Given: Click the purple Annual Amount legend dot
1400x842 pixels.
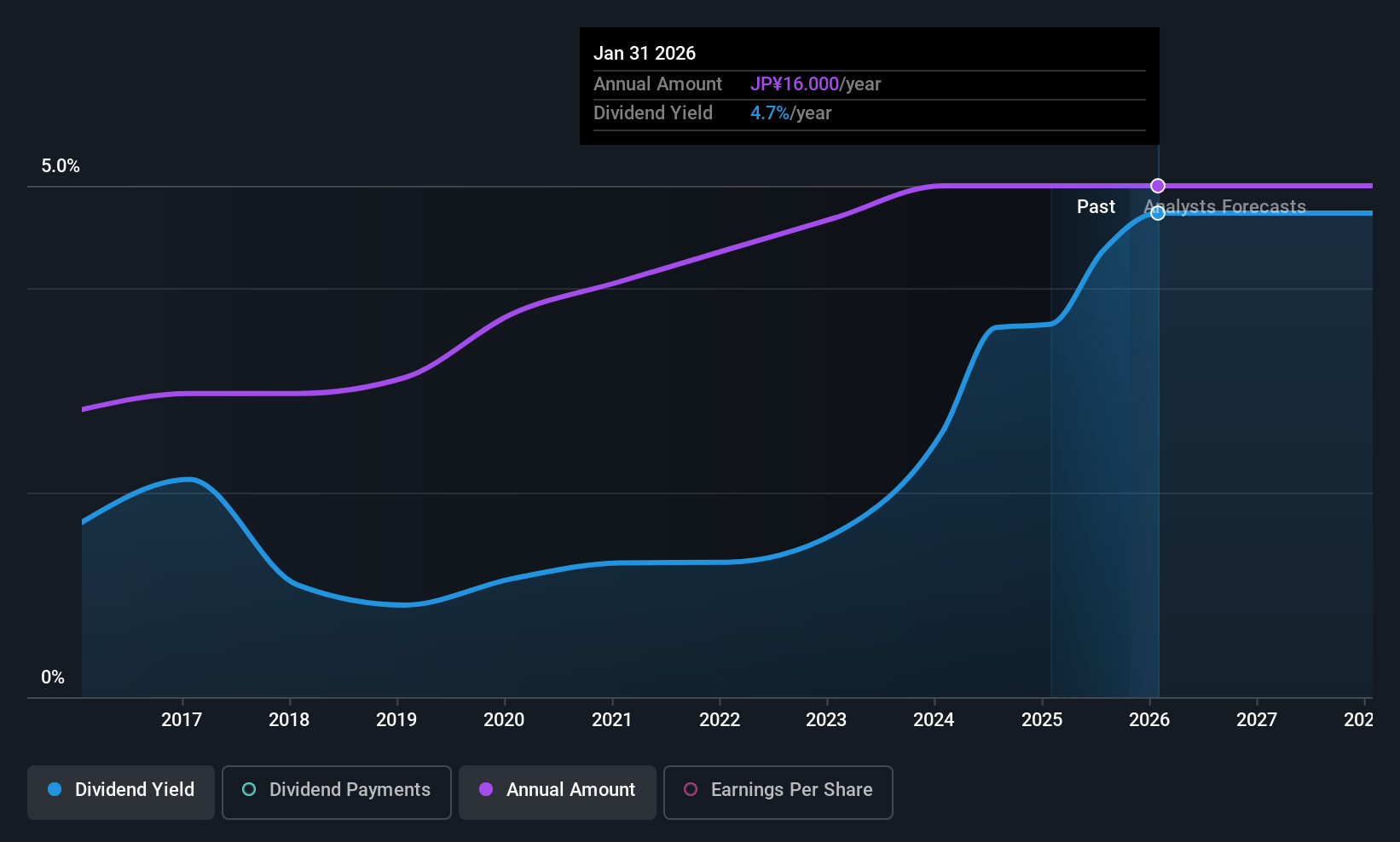Looking at the screenshot, I should (x=486, y=789).
